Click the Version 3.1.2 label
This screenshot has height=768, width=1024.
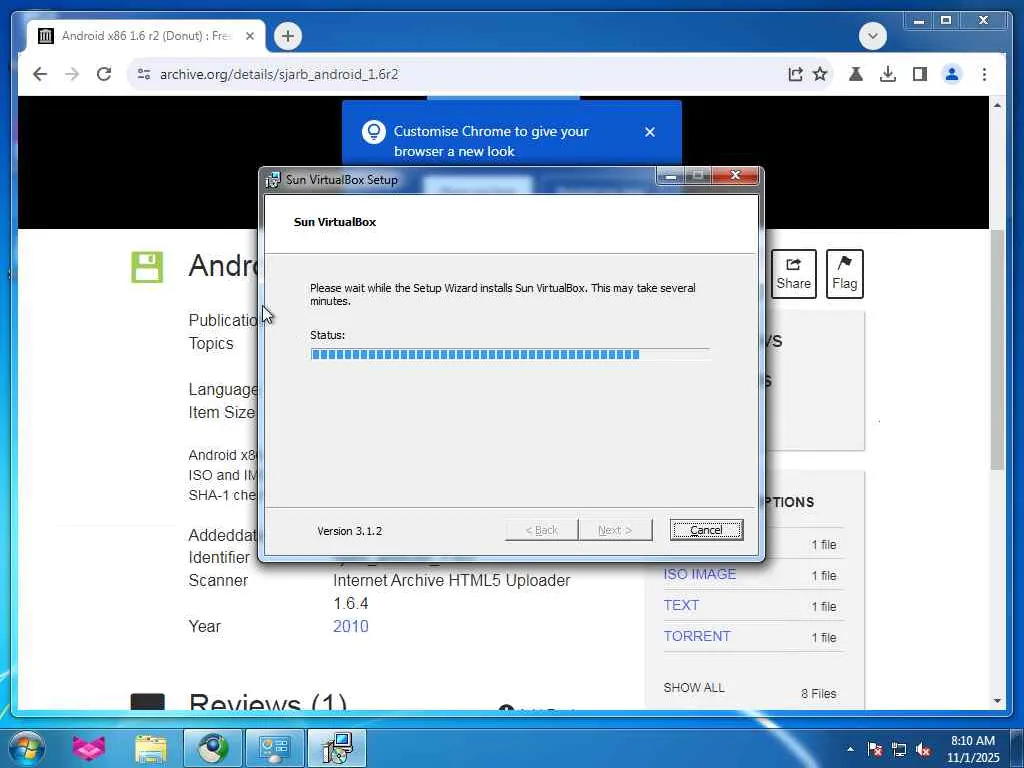click(x=349, y=531)
